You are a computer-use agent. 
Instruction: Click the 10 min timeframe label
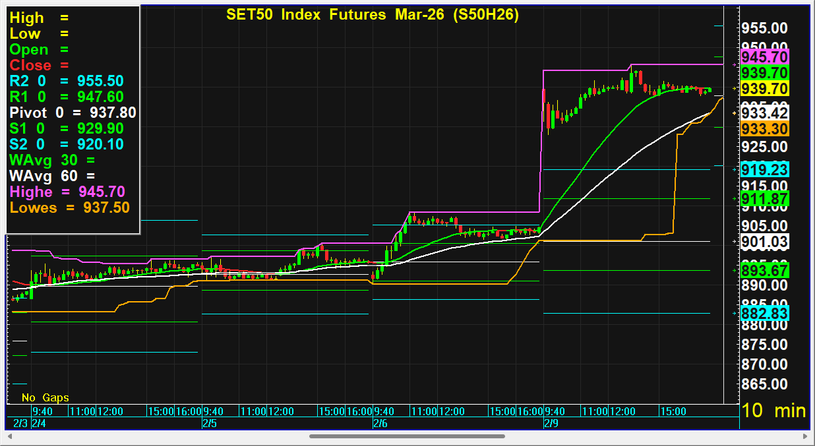coord(773,411)
